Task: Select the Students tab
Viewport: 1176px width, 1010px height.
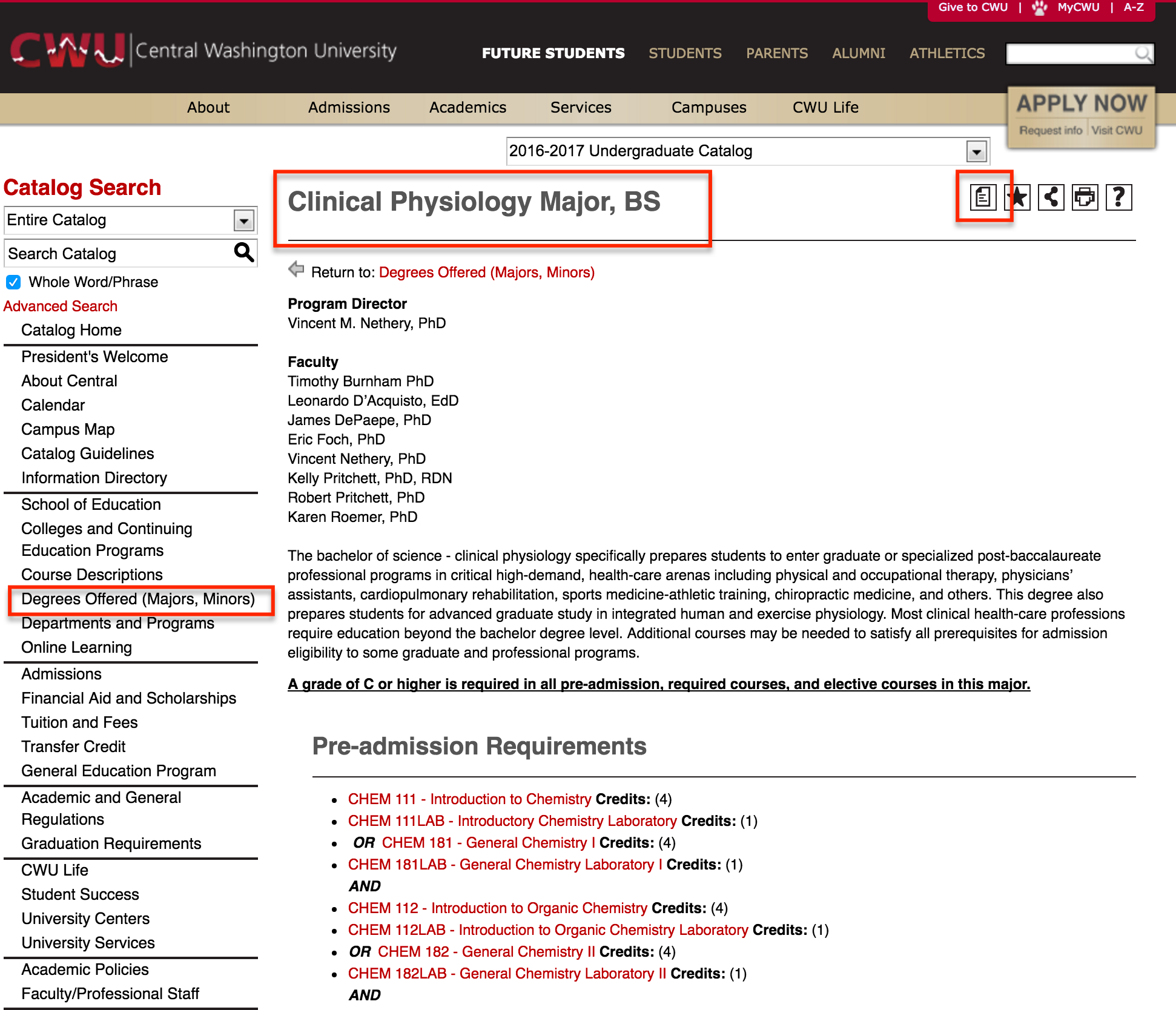Action: [685, 53]
